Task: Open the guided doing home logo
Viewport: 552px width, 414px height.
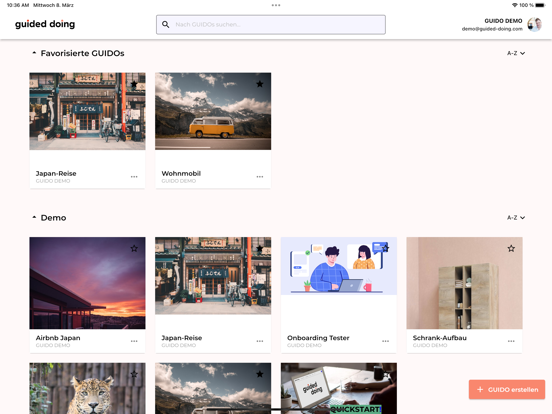Action: (x=45, y=24)
